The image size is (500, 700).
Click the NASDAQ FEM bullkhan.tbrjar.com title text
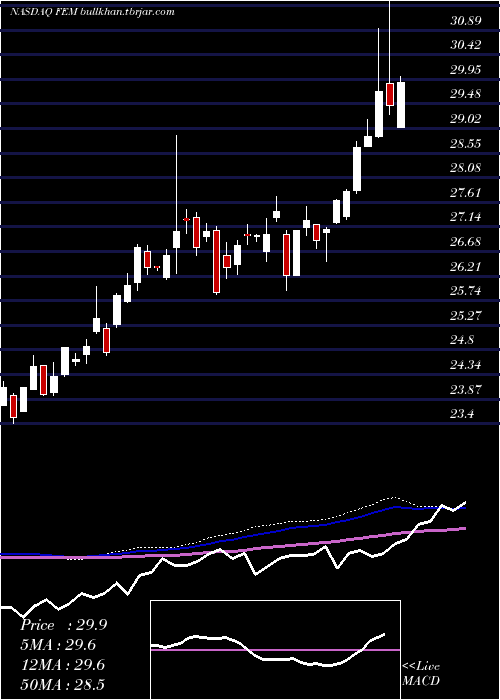(92, 12)
